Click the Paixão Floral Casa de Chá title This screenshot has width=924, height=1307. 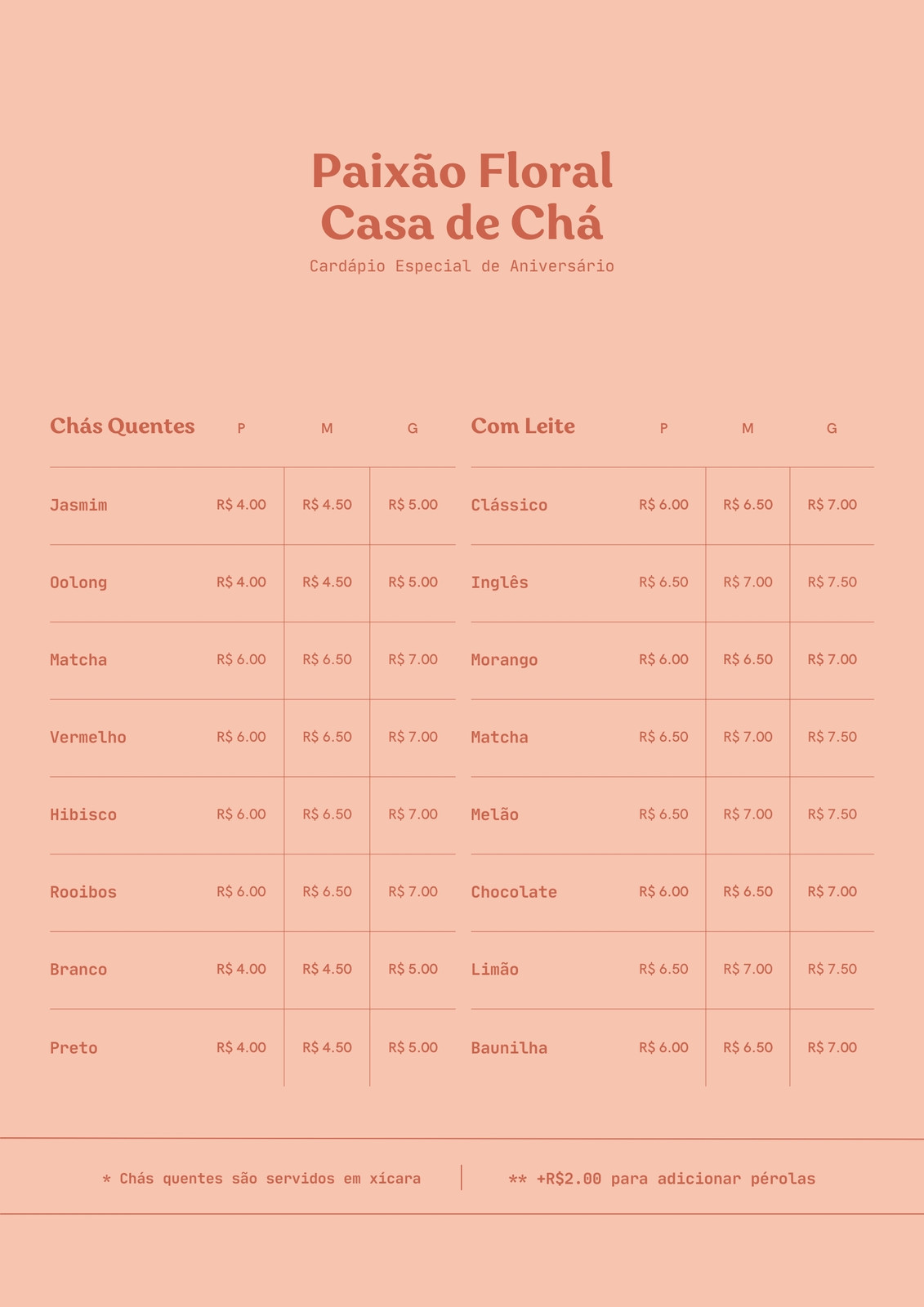click(462, 197)
